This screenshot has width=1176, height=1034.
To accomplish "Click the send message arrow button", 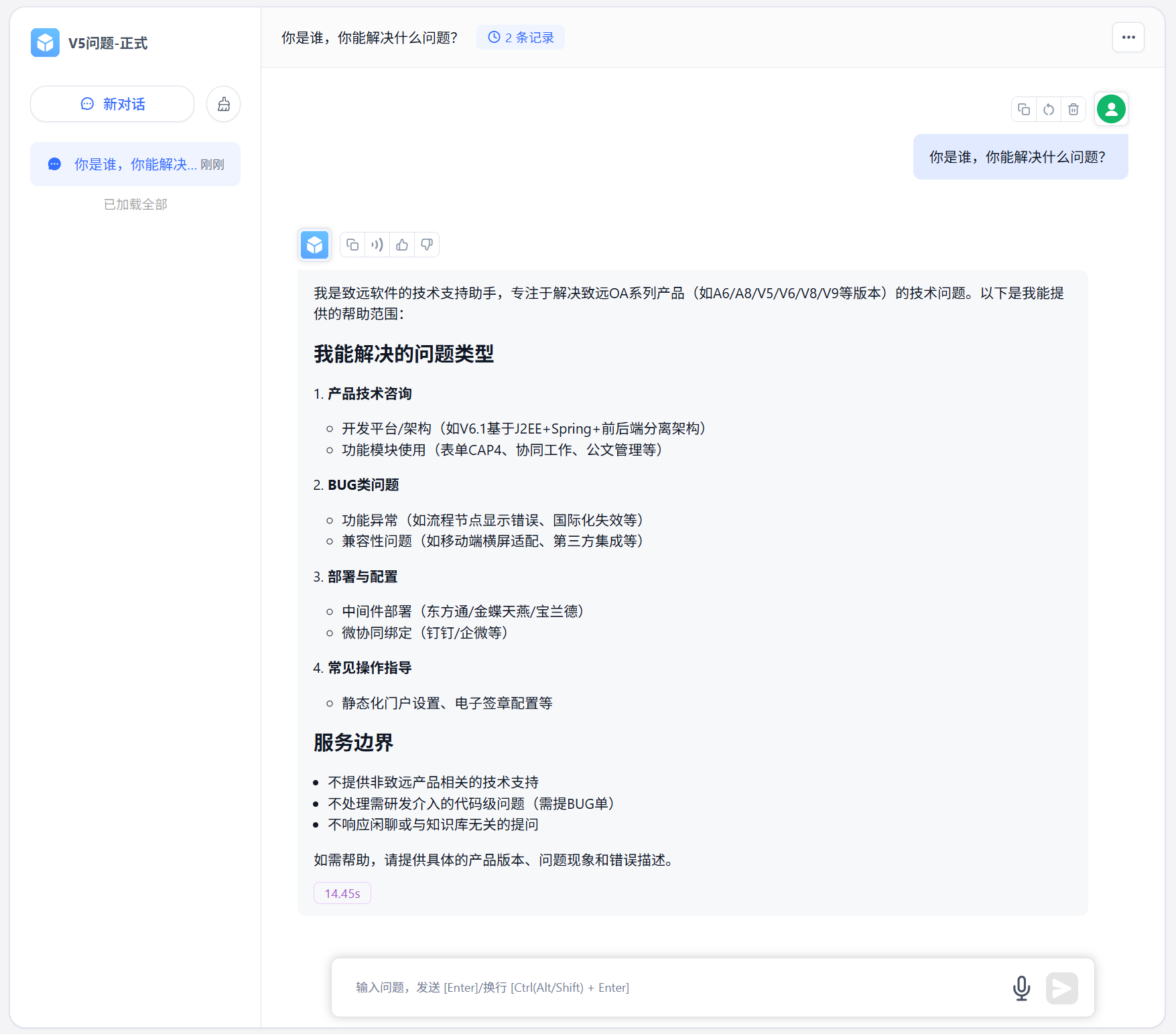I will (1062, 988).
